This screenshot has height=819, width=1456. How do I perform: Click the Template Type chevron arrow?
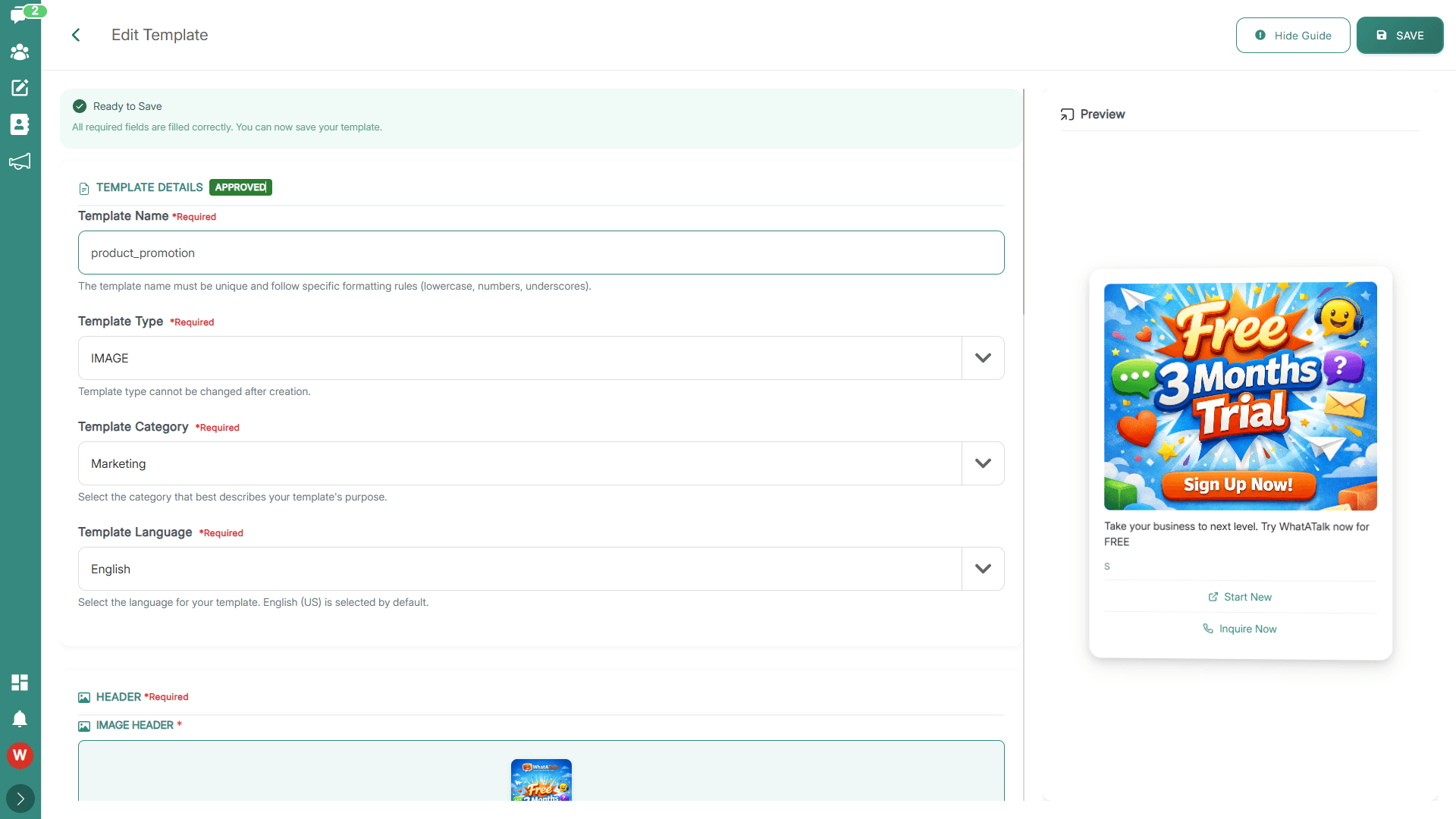984,358
